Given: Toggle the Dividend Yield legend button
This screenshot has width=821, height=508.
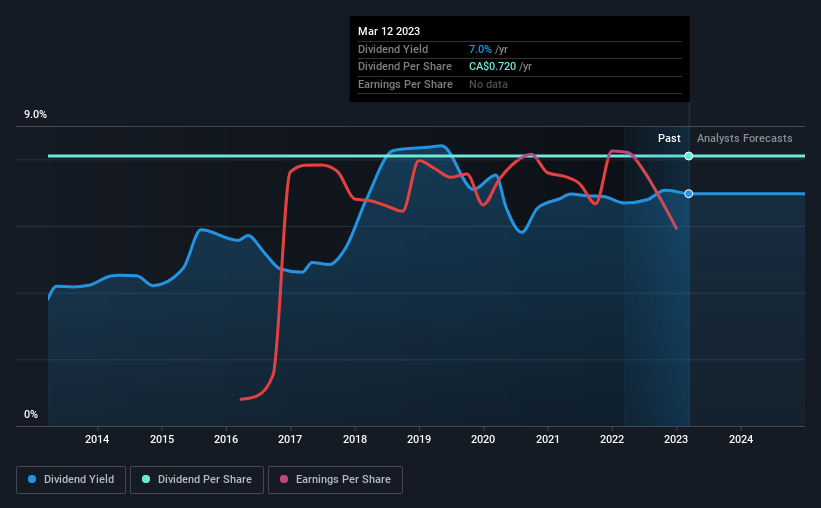Looking at the screenshot, I should pos(71,480).
